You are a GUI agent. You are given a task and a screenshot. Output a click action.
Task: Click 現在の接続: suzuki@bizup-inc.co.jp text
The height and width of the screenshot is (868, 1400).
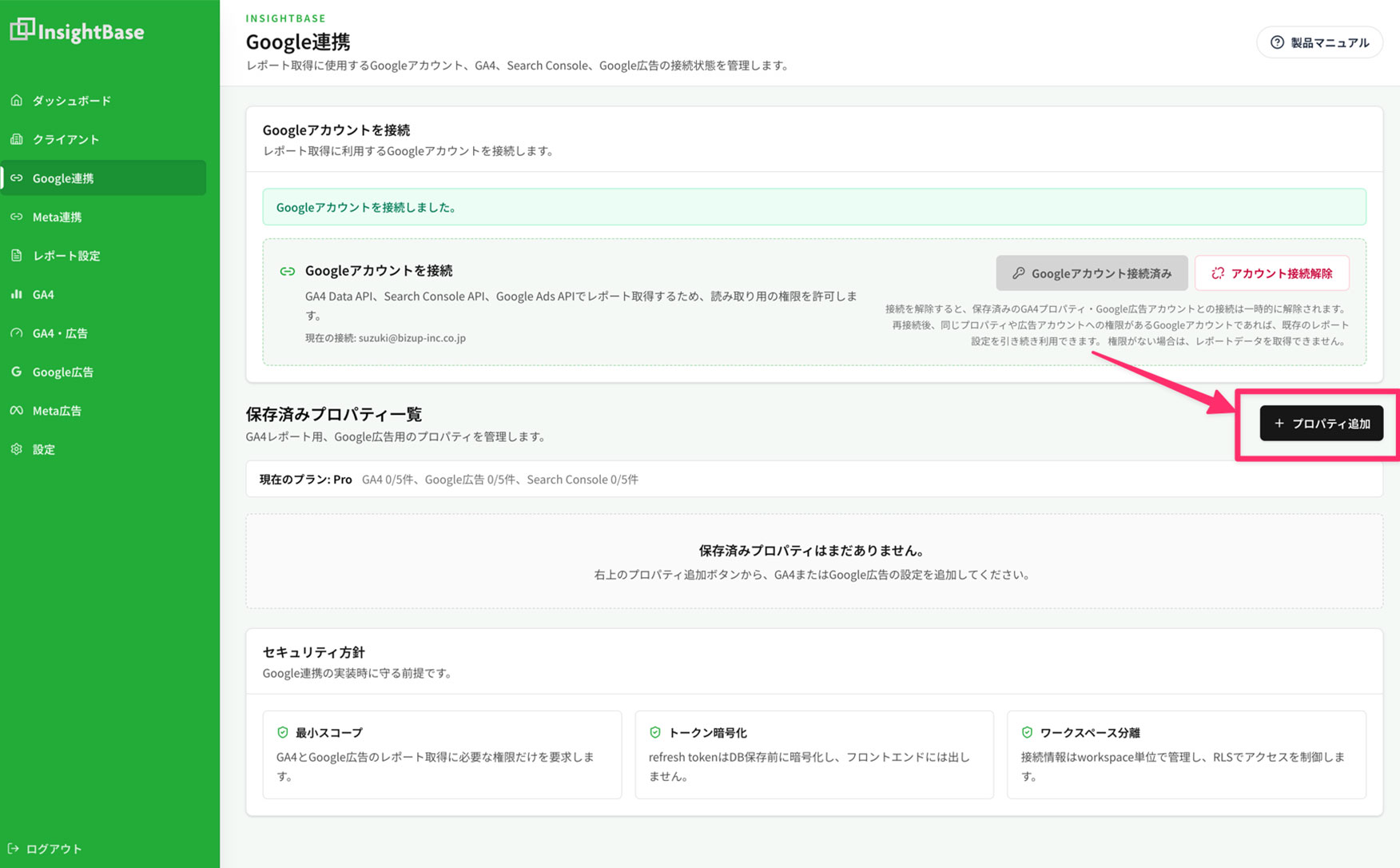coord(385,338)
